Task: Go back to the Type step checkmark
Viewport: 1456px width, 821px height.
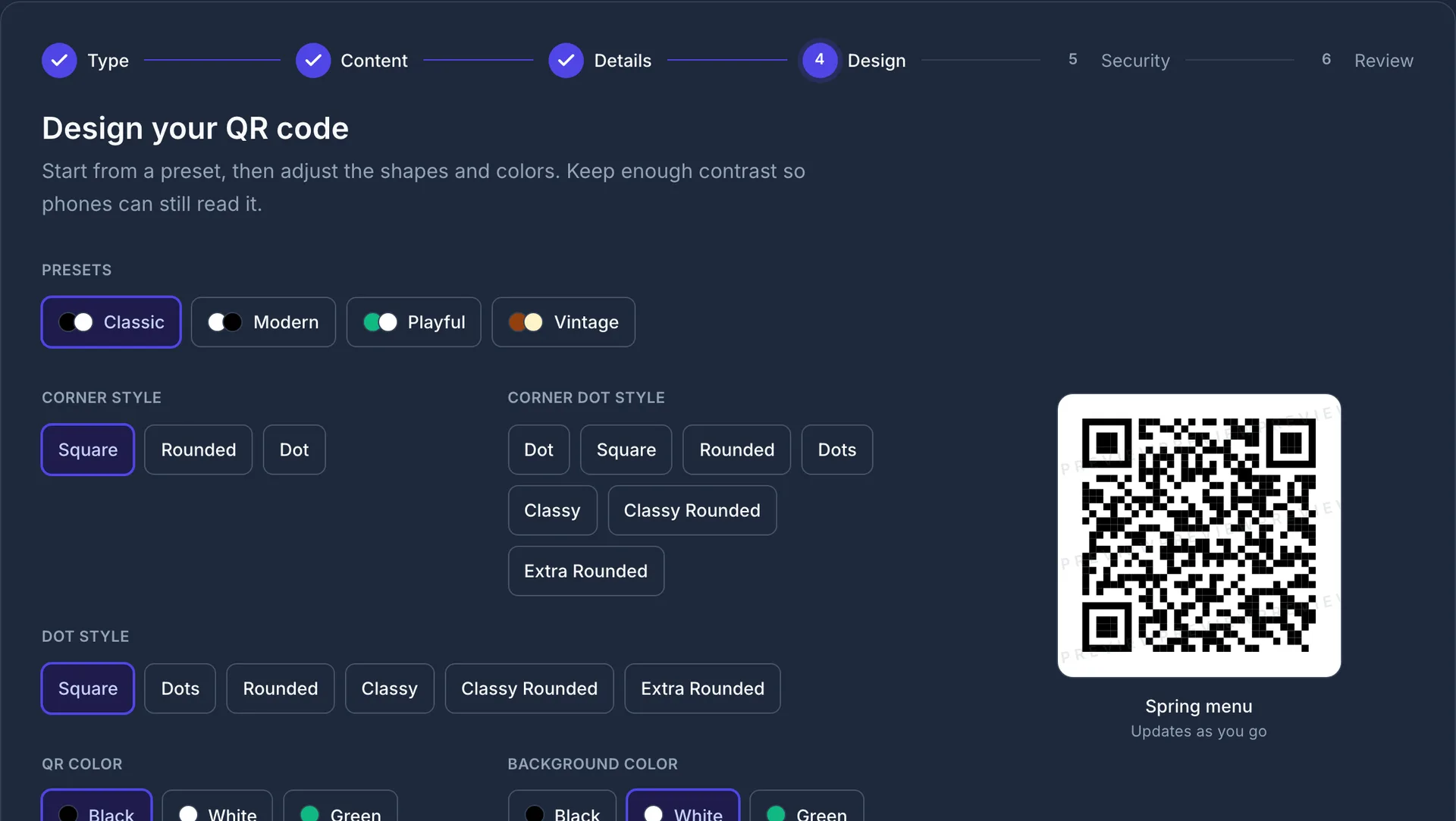Action: (x=59, y=60)
